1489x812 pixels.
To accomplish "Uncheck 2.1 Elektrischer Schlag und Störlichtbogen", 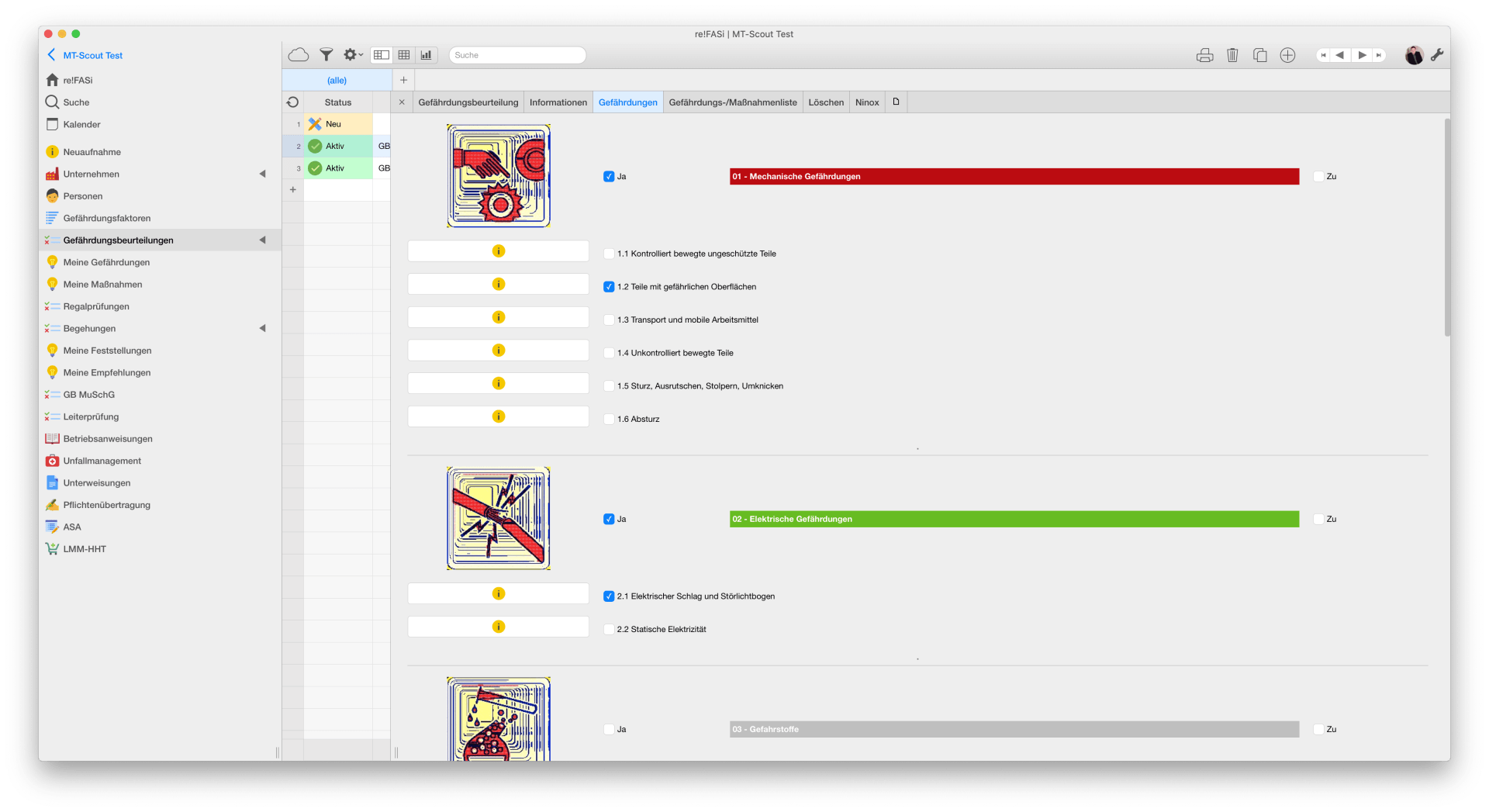I will pos(609,596).
